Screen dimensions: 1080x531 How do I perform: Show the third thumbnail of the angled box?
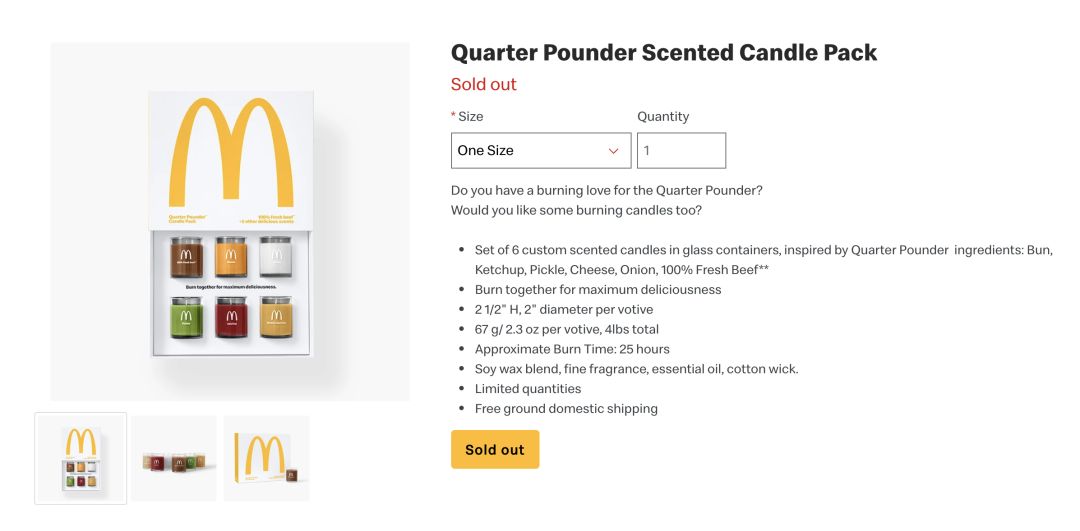pyautogui.click(x=266, y=458)
